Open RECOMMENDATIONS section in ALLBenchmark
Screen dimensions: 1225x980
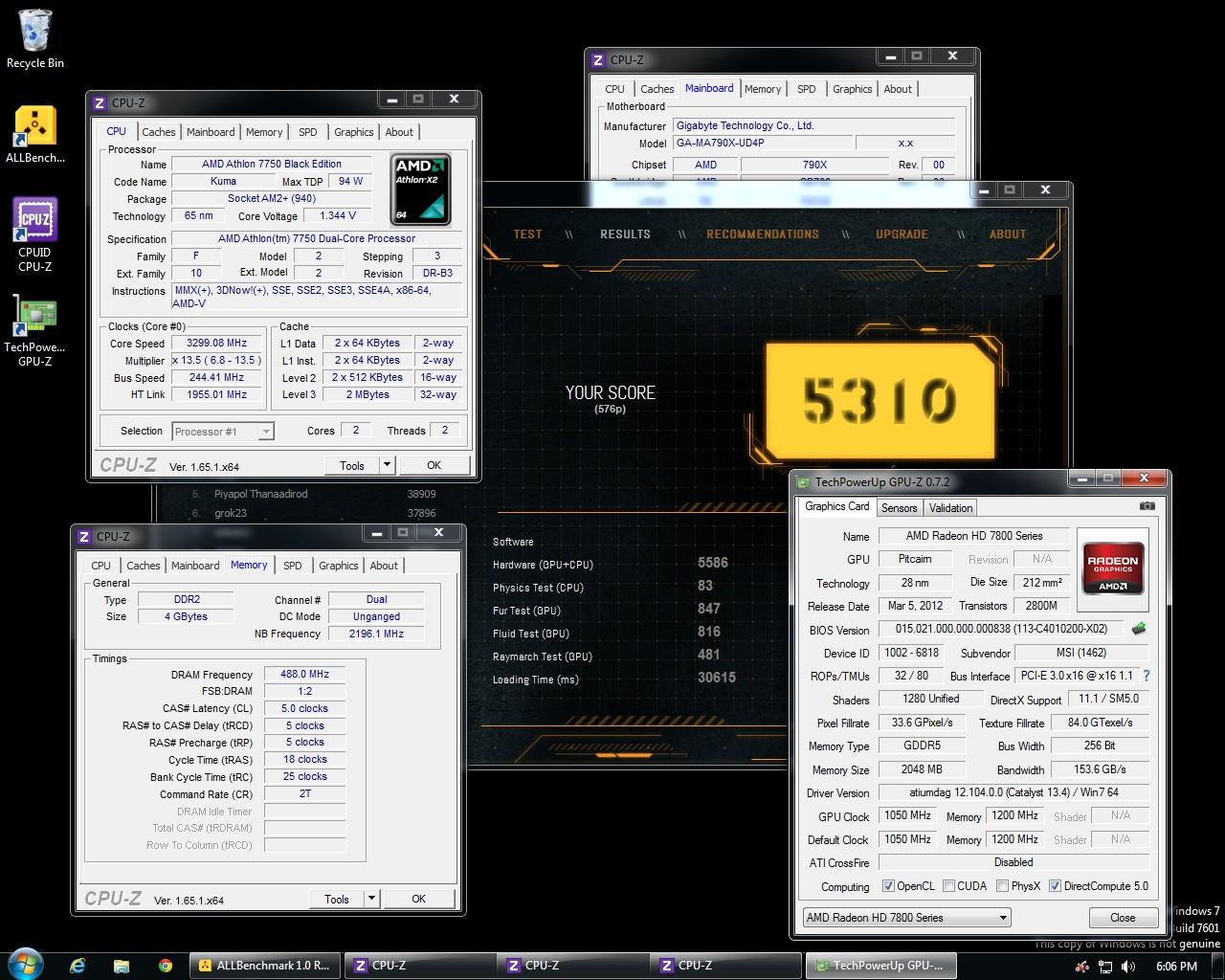tap(763, 234)
